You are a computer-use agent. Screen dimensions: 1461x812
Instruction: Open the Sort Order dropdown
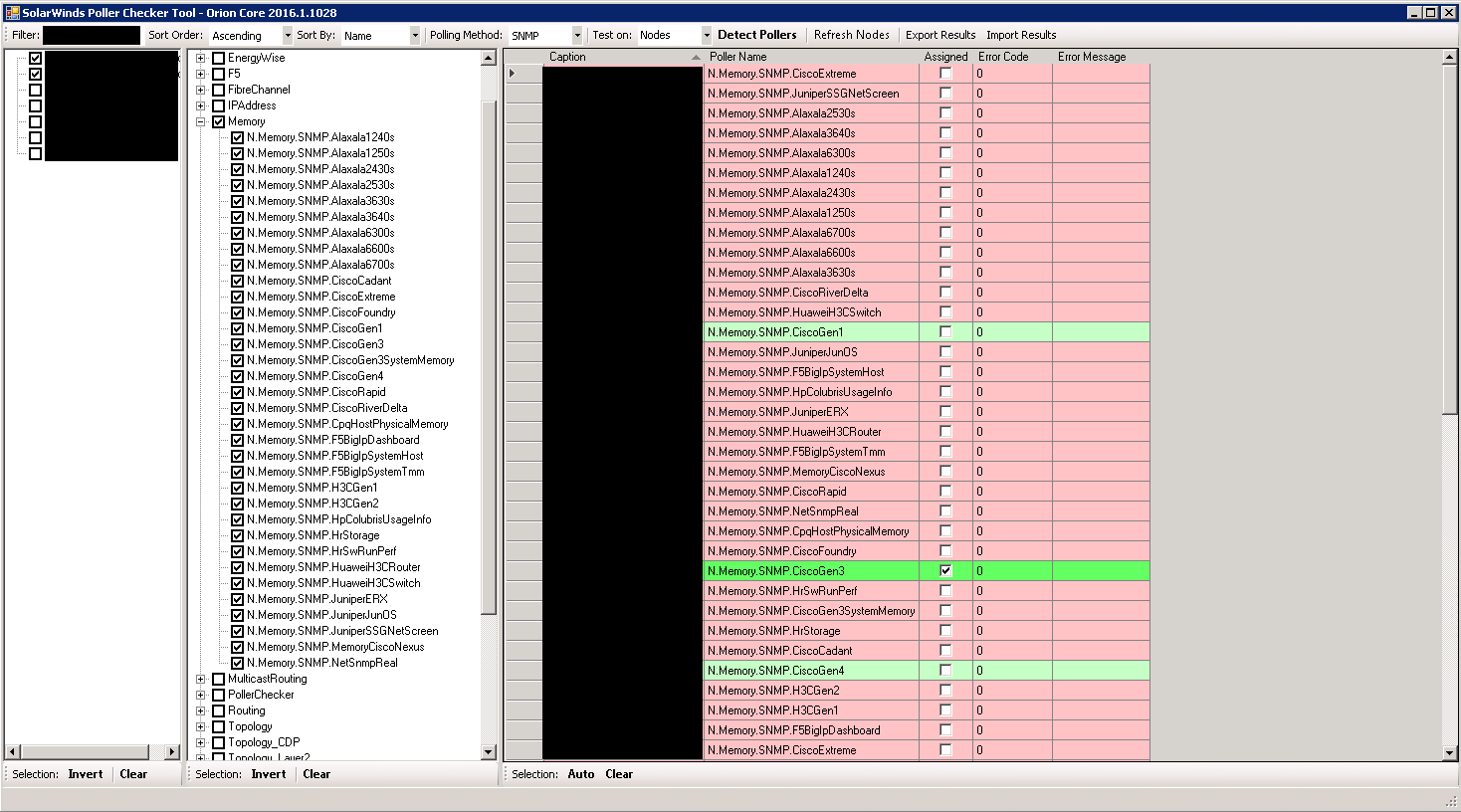[288, 36]
